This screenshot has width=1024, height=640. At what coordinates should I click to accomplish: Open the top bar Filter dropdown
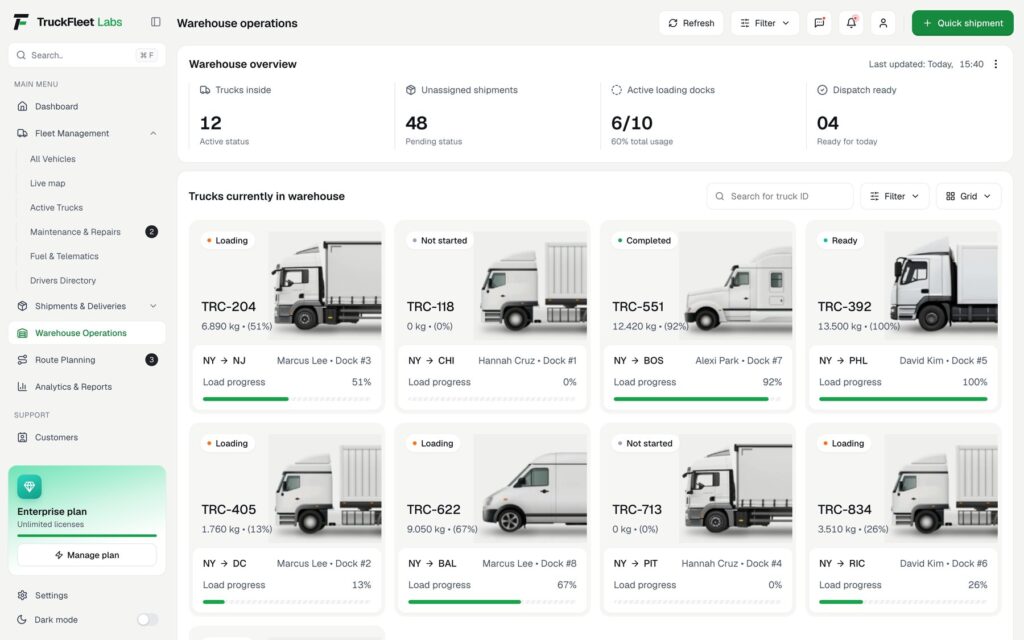point(765,23)
